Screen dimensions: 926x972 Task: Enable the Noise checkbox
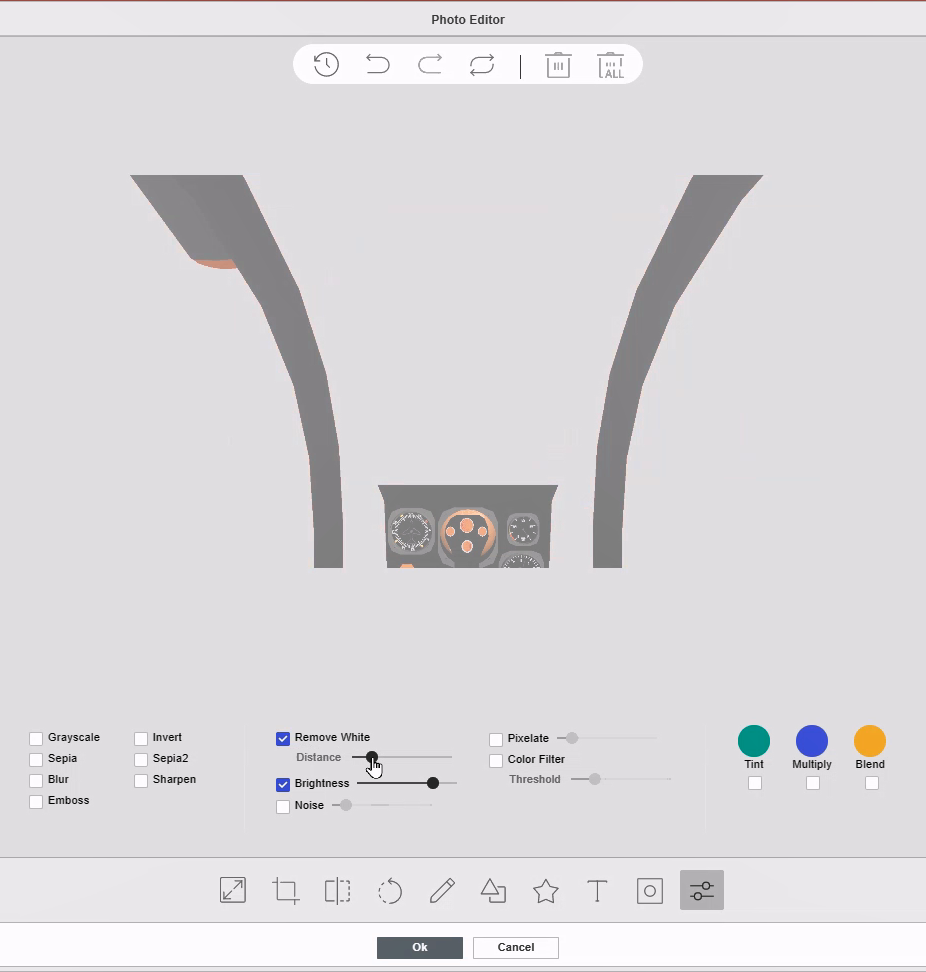(283, 806)
